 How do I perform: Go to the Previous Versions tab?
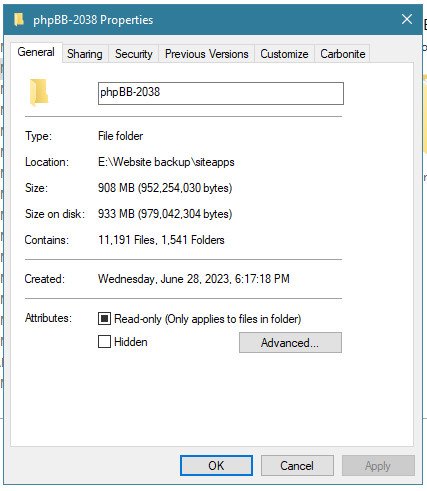tap(207, 54)
